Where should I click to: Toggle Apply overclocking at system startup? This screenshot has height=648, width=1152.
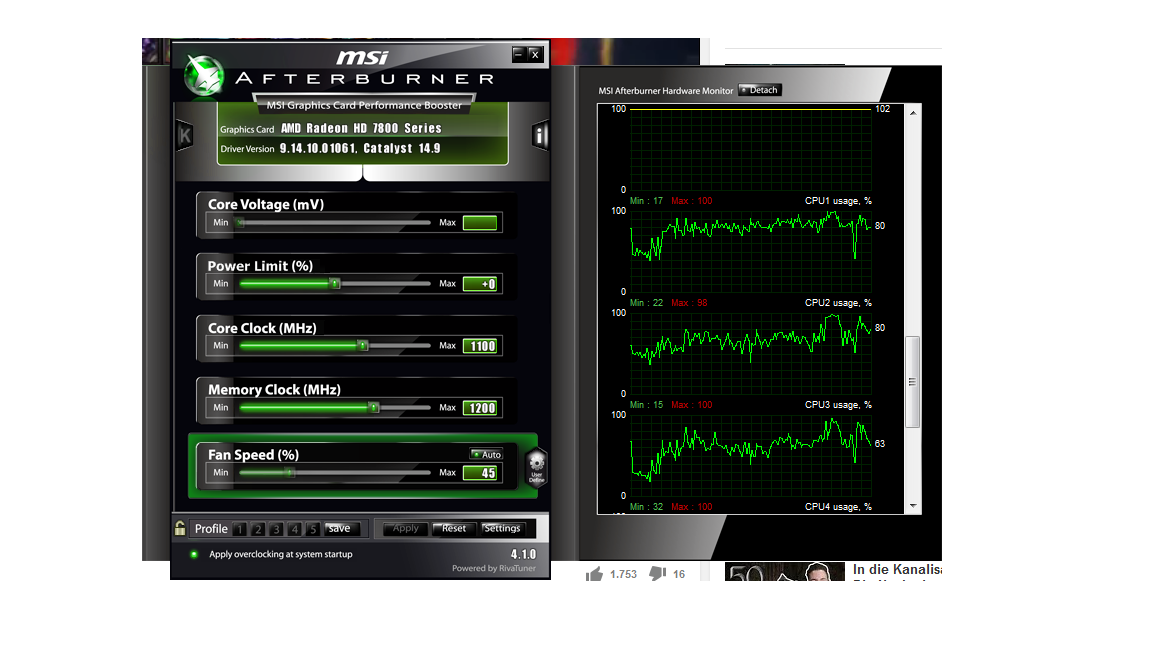(x=194, y=554)
